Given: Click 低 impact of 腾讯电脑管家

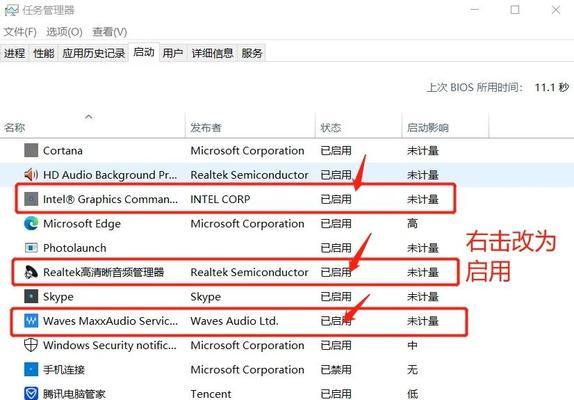Looking at the screenshot, I should (x=412, y=394).
